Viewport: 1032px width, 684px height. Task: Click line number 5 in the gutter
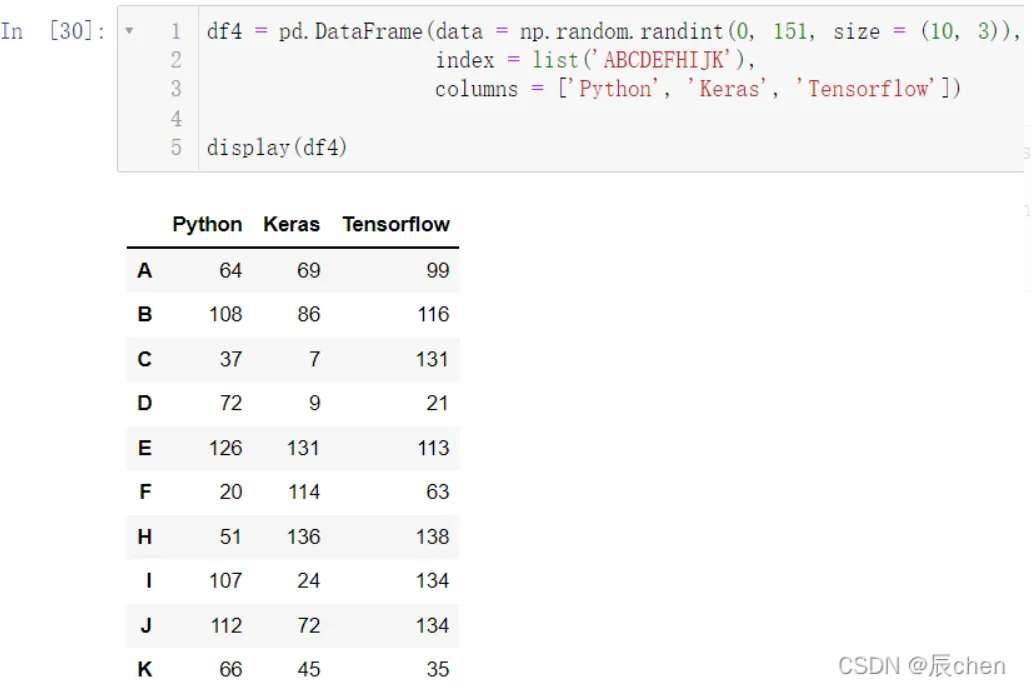(x=176, y=148)
